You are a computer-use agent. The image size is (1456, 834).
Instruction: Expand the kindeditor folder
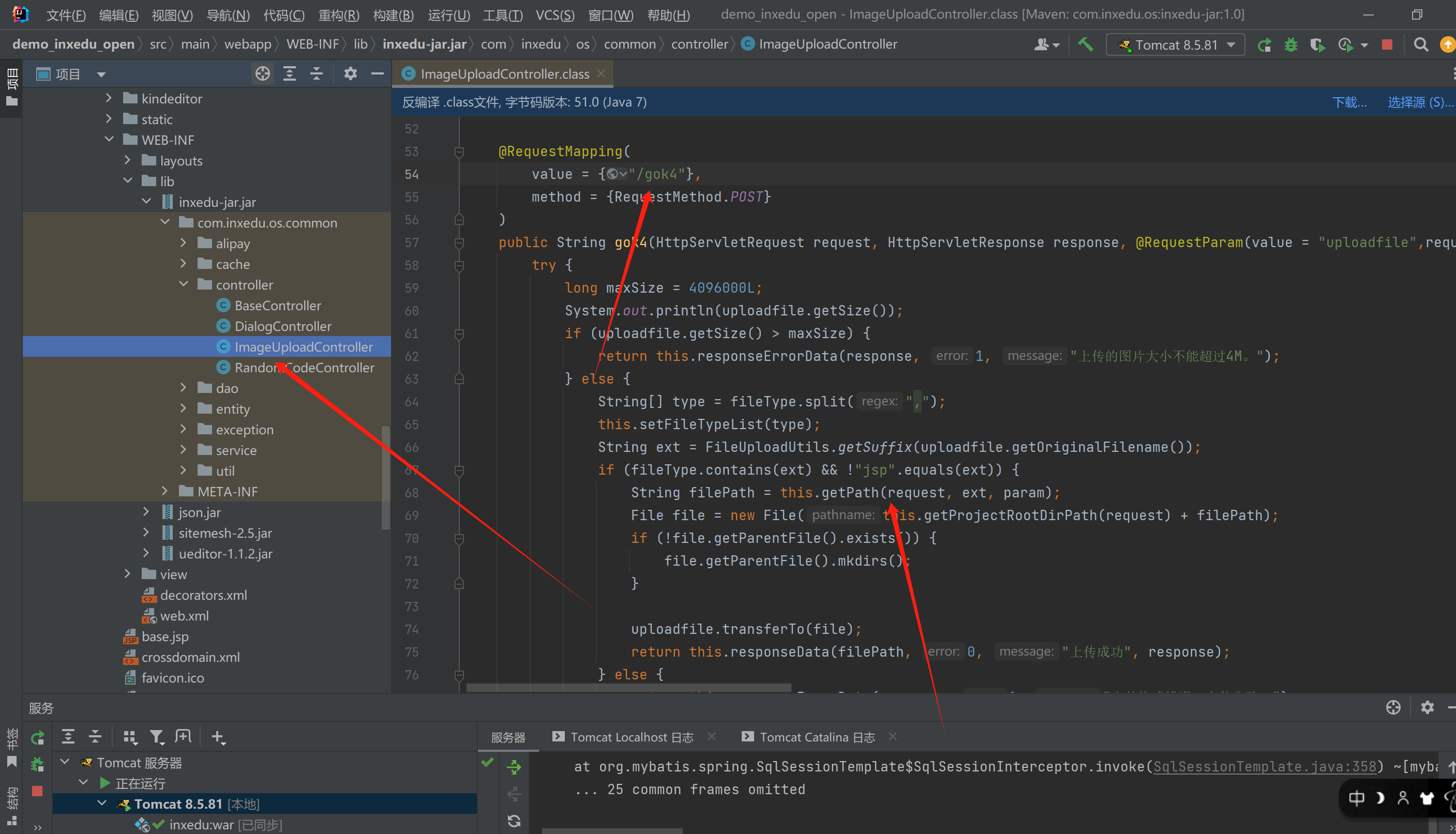coord(108,98)
